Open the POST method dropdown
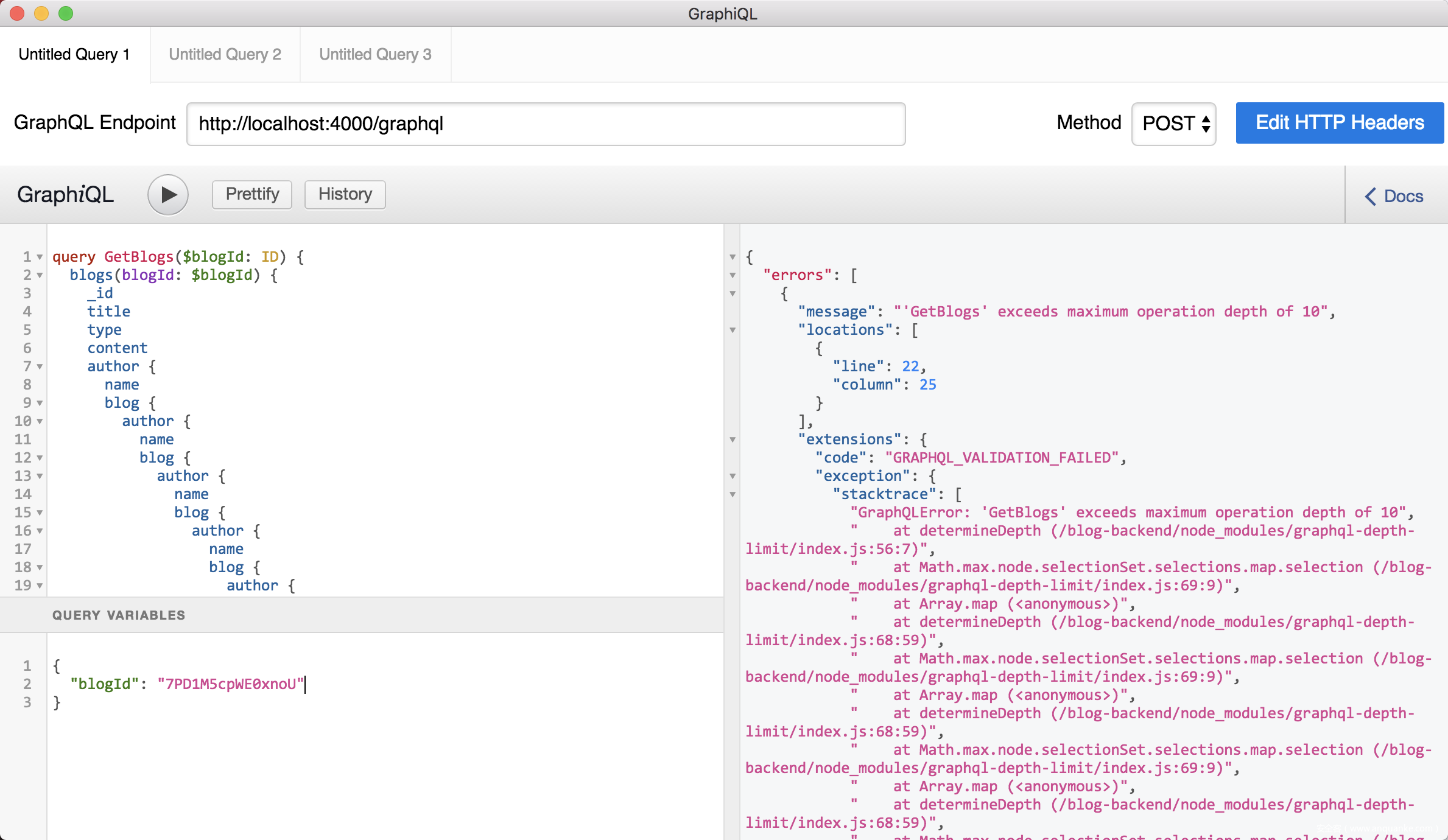 coord(1173,124)
